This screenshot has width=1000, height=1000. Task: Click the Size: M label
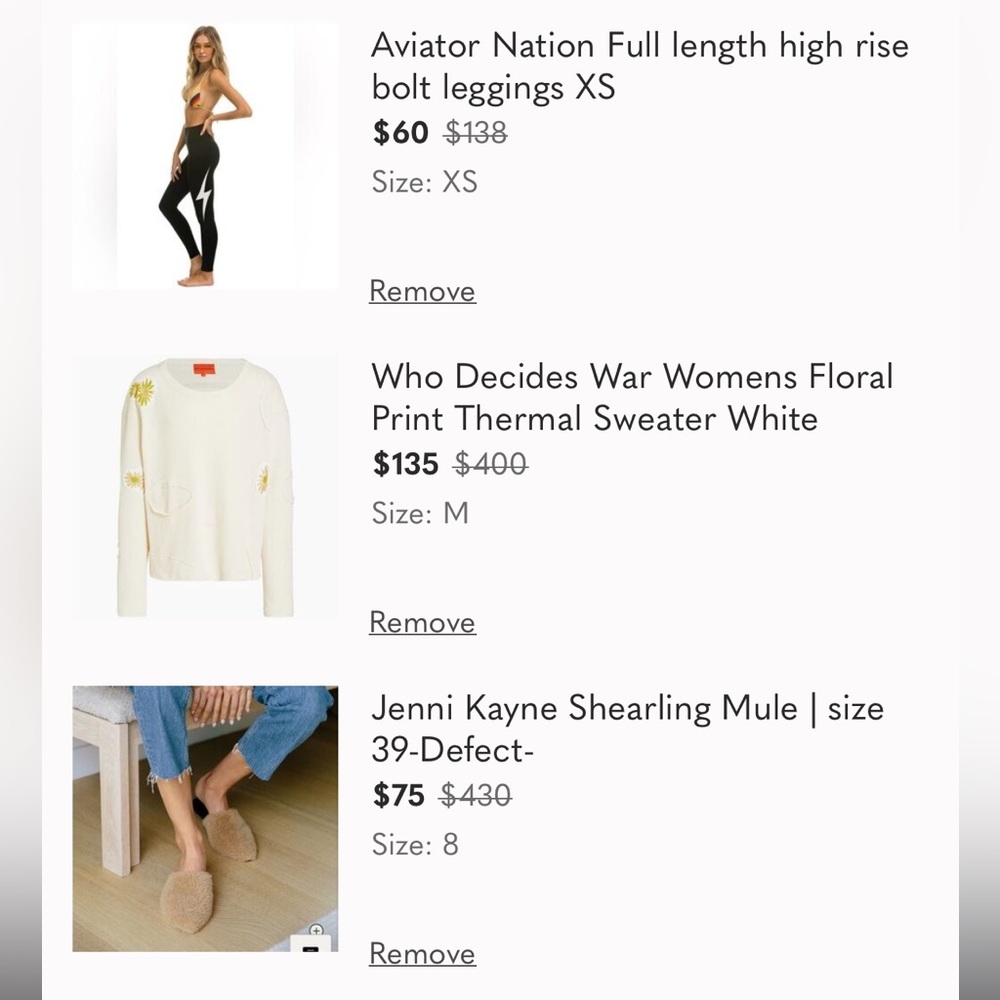pyautogui.click(x=420, y=513)
